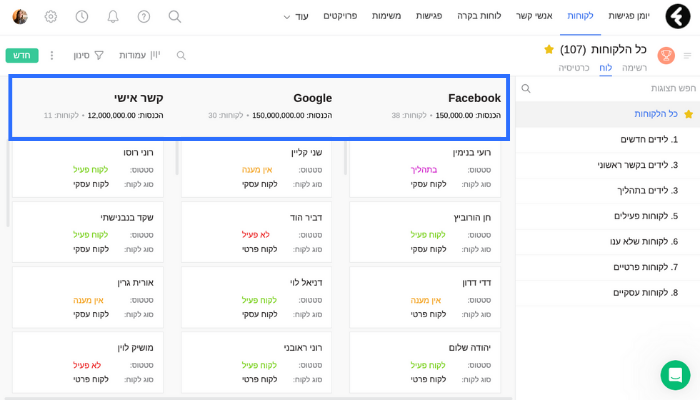Open the עמודות columns sorting option
The image size is (700, 400).
coord(139,55)
